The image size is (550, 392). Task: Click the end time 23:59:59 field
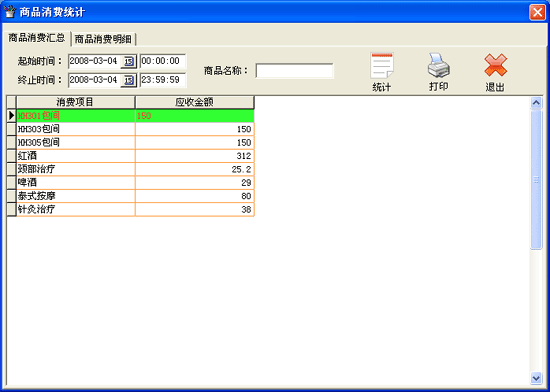pyautogui.click(x=163, y=80)
